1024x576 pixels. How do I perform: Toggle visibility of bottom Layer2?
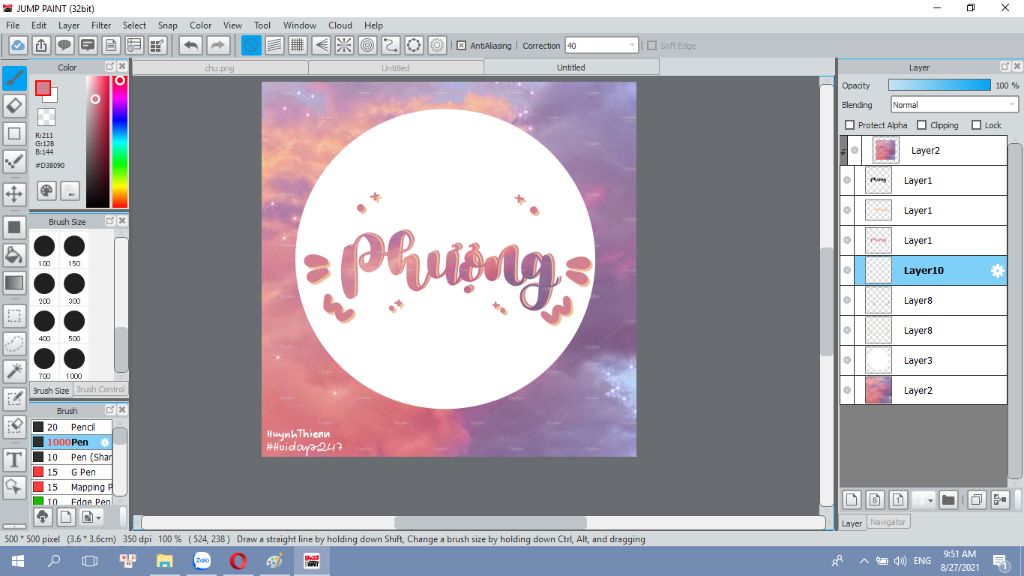pos(847,391)
